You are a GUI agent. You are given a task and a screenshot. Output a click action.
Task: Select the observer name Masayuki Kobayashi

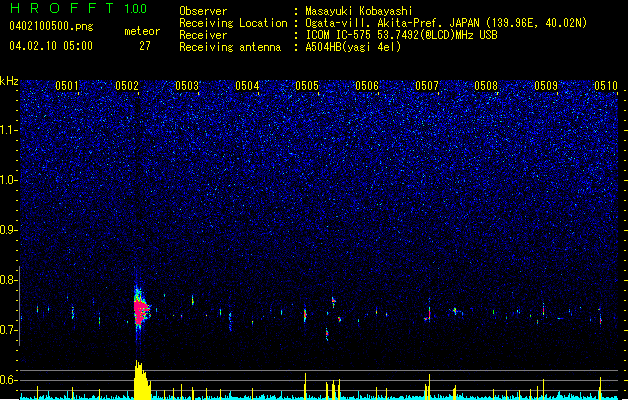(x=359, y=11)
